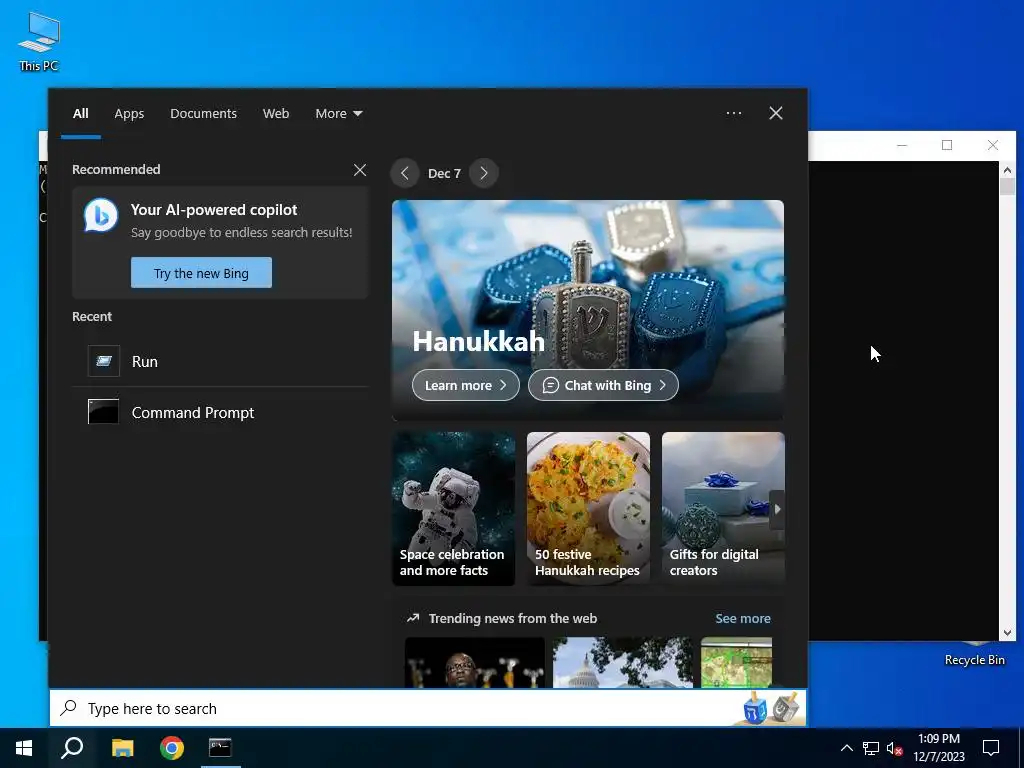The image size is (1024, 768).
Task: Click the taskbar Search magnifier icon
Action: tap(72, 748)
